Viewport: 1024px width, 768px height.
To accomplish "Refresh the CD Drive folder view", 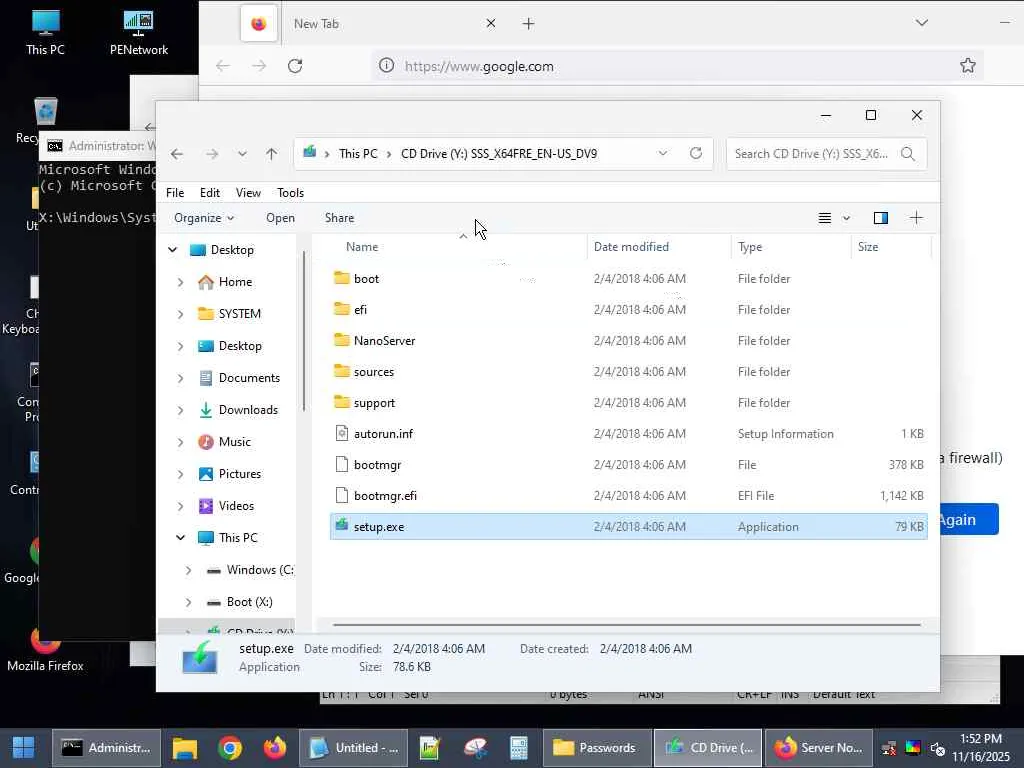I will 696,153.
